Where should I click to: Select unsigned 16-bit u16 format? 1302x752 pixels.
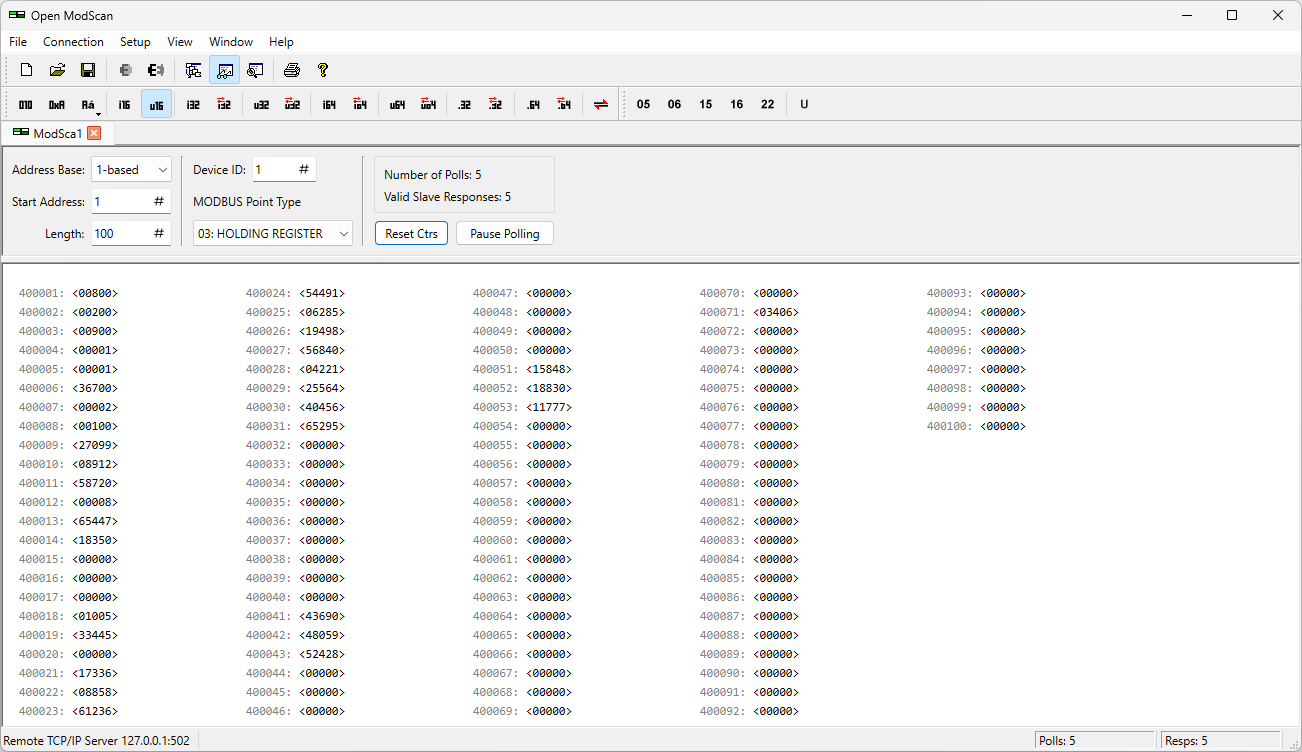pyautogui.click(x=156, y=104)
